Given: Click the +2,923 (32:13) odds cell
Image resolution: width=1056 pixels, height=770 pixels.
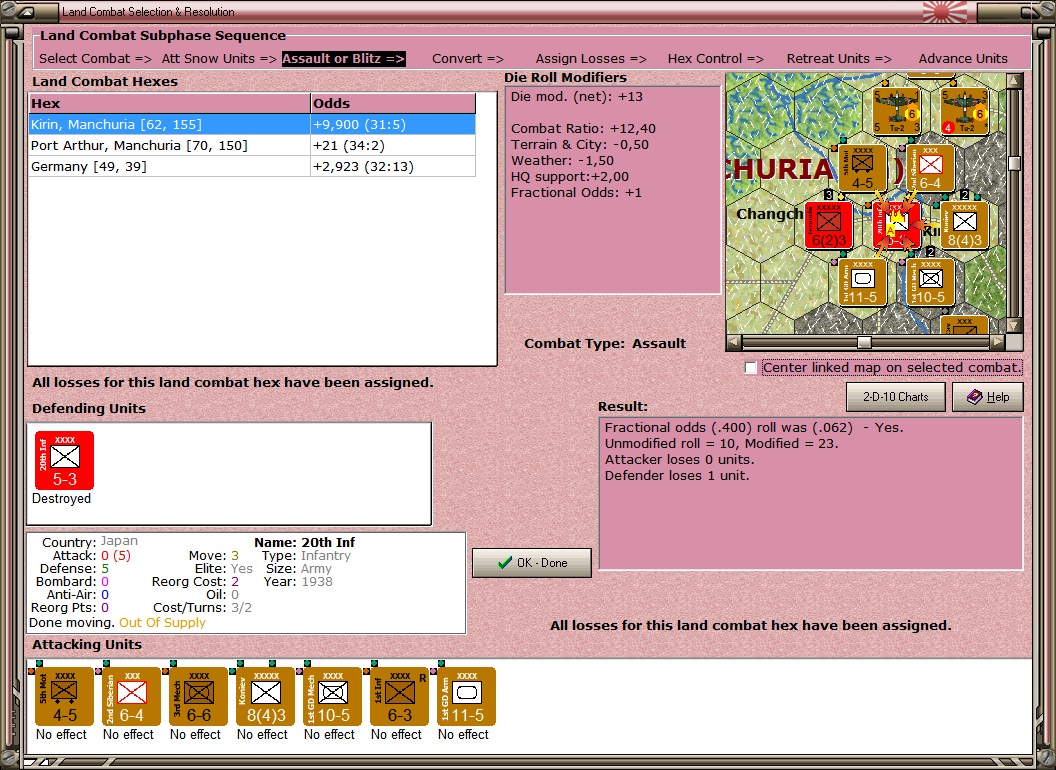Looking at the screenshot, I should tap(393, 166).
